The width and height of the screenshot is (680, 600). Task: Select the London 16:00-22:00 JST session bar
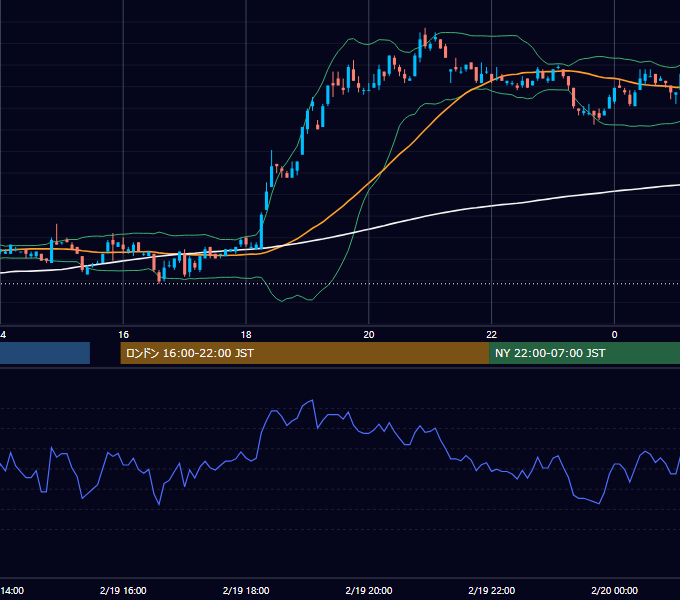coord(304,353)
